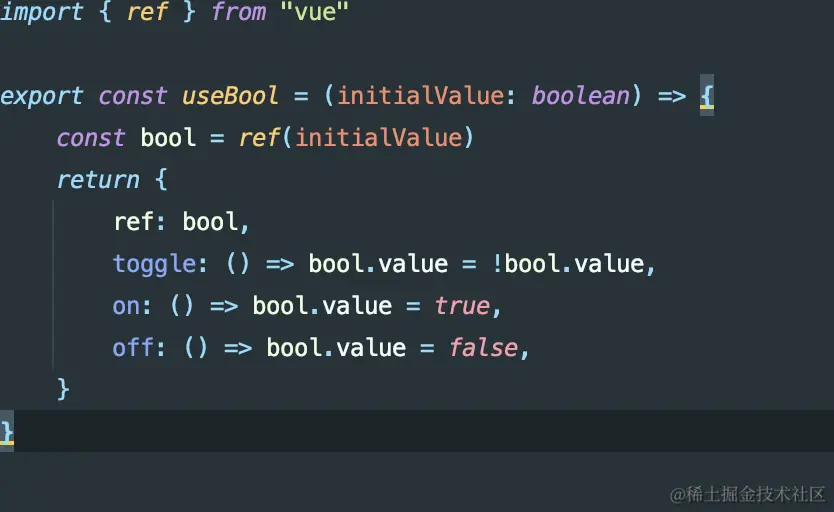
Task: Click the "ref" function call assigning bool
Action: (259, 138)
